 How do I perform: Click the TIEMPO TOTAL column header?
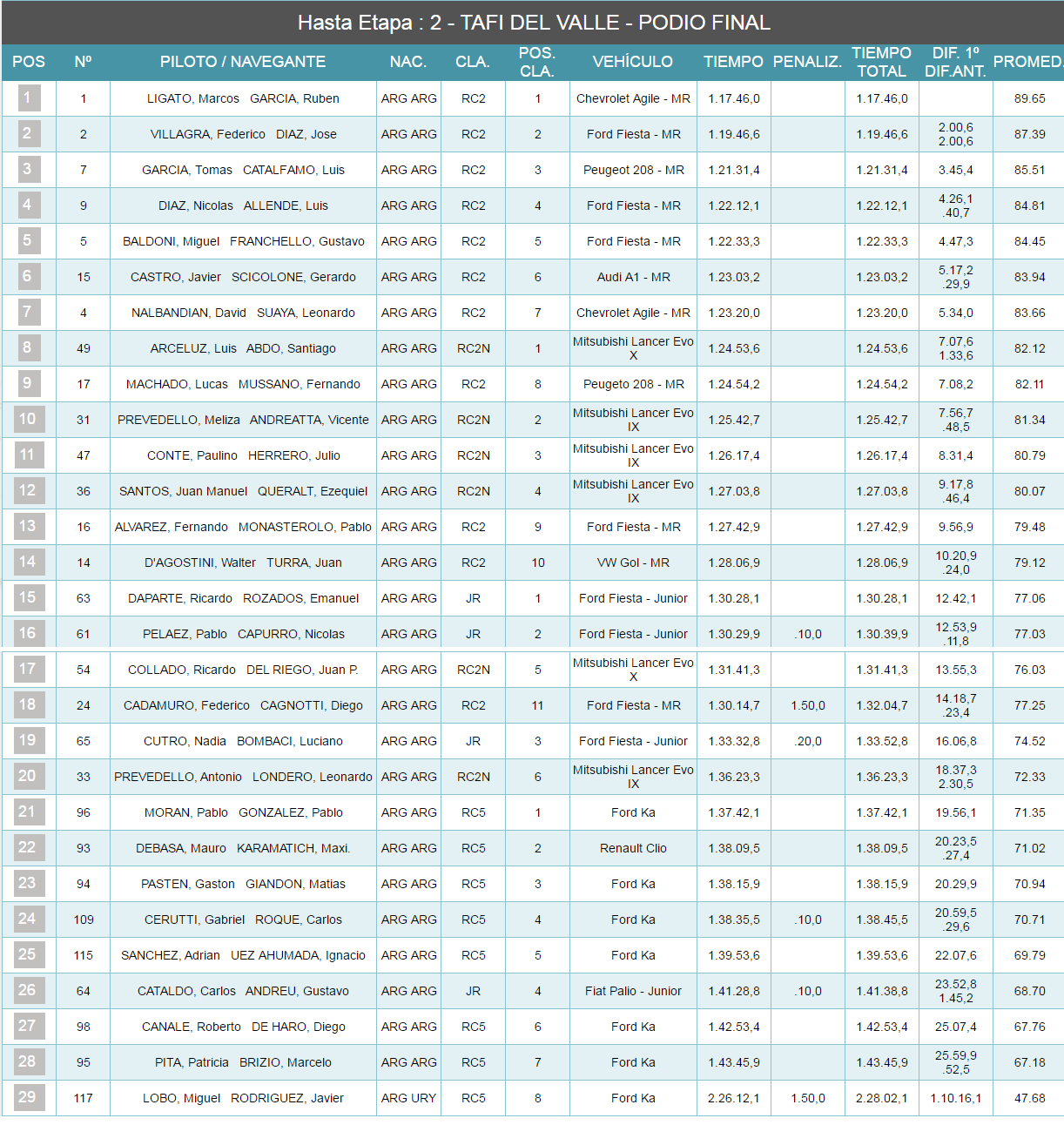pyautogui.click(x=881, y=62)
